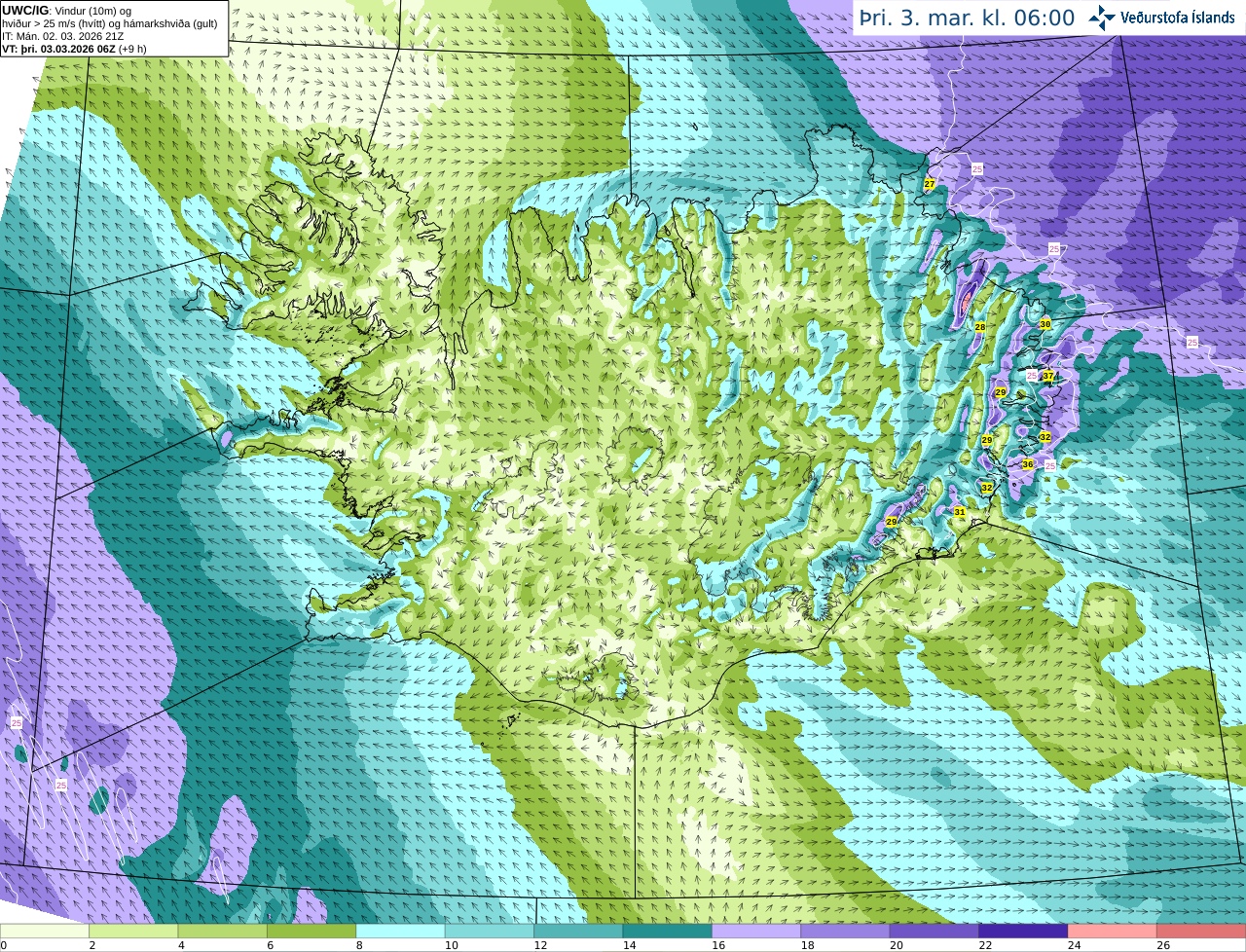Click the scale number 8 below color bar
The image size is (1246, 952).
(x=359, y=945)
